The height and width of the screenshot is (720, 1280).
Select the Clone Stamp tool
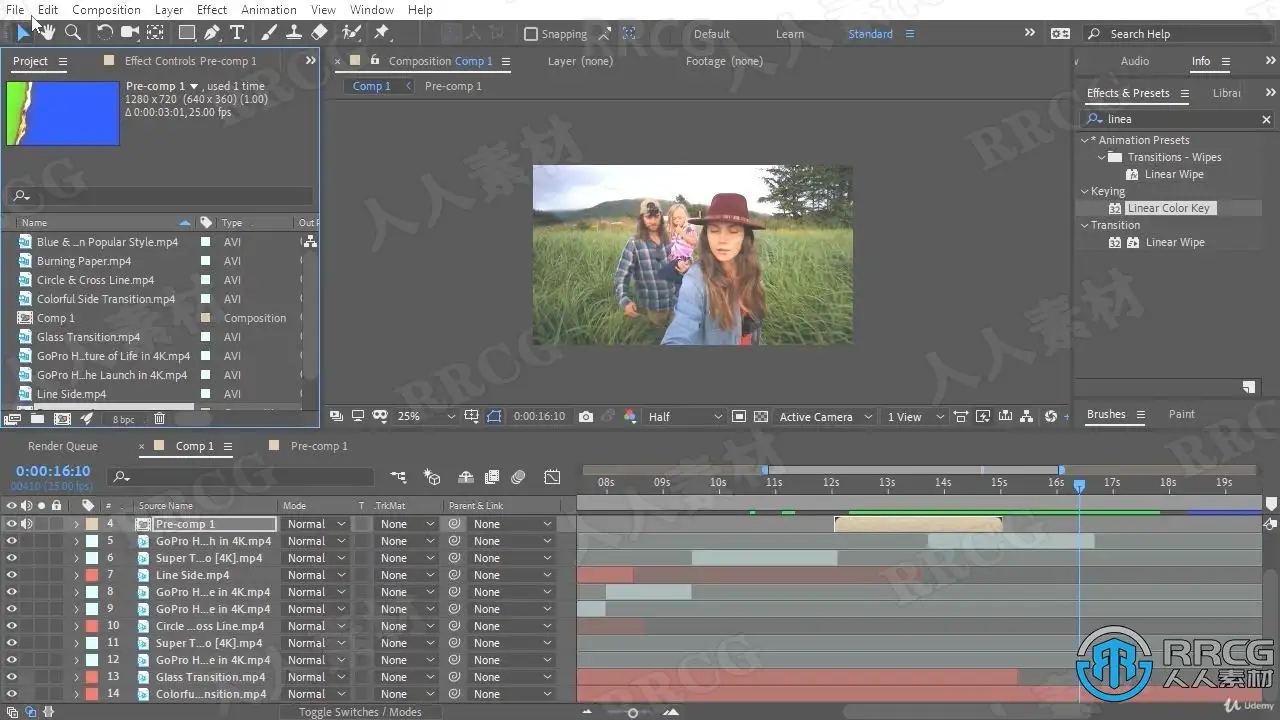pos(294,33)
